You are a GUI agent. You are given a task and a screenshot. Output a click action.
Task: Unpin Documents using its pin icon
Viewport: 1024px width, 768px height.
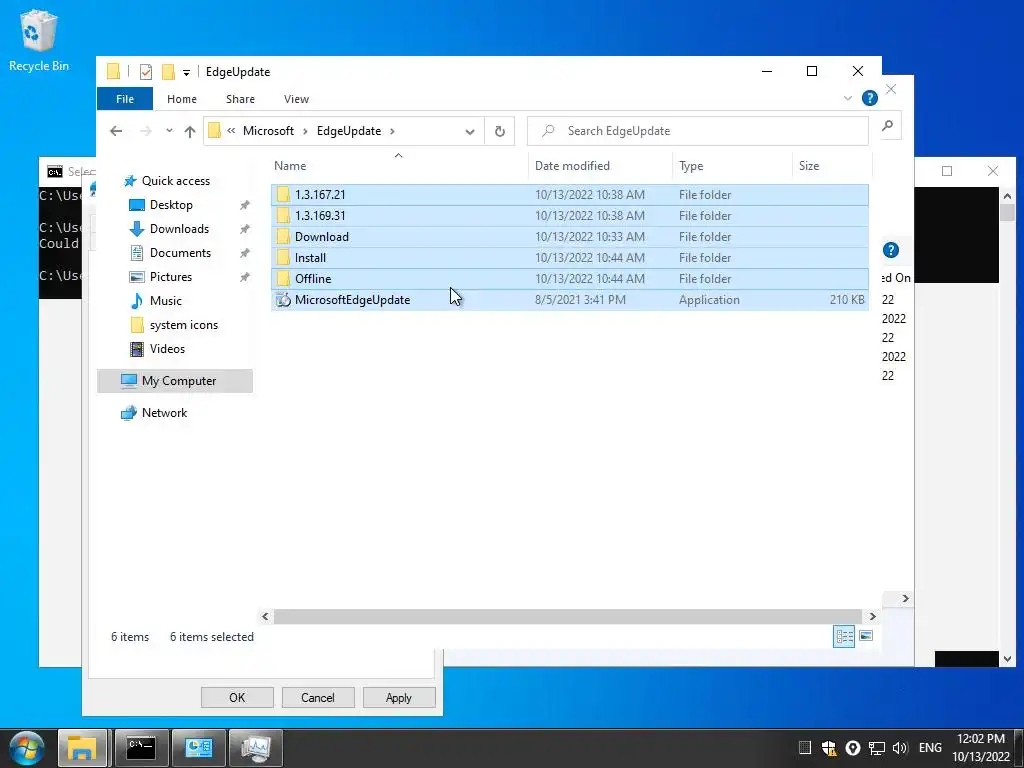click(x=245, y=253)
